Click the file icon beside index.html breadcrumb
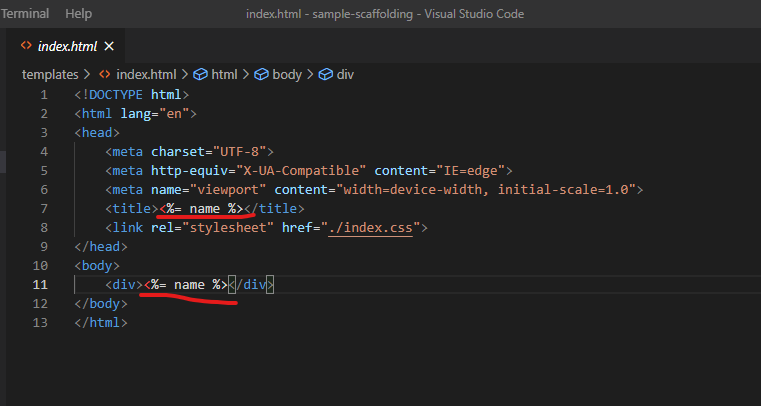This screenshot has height=406, width=761. point(104,75)
